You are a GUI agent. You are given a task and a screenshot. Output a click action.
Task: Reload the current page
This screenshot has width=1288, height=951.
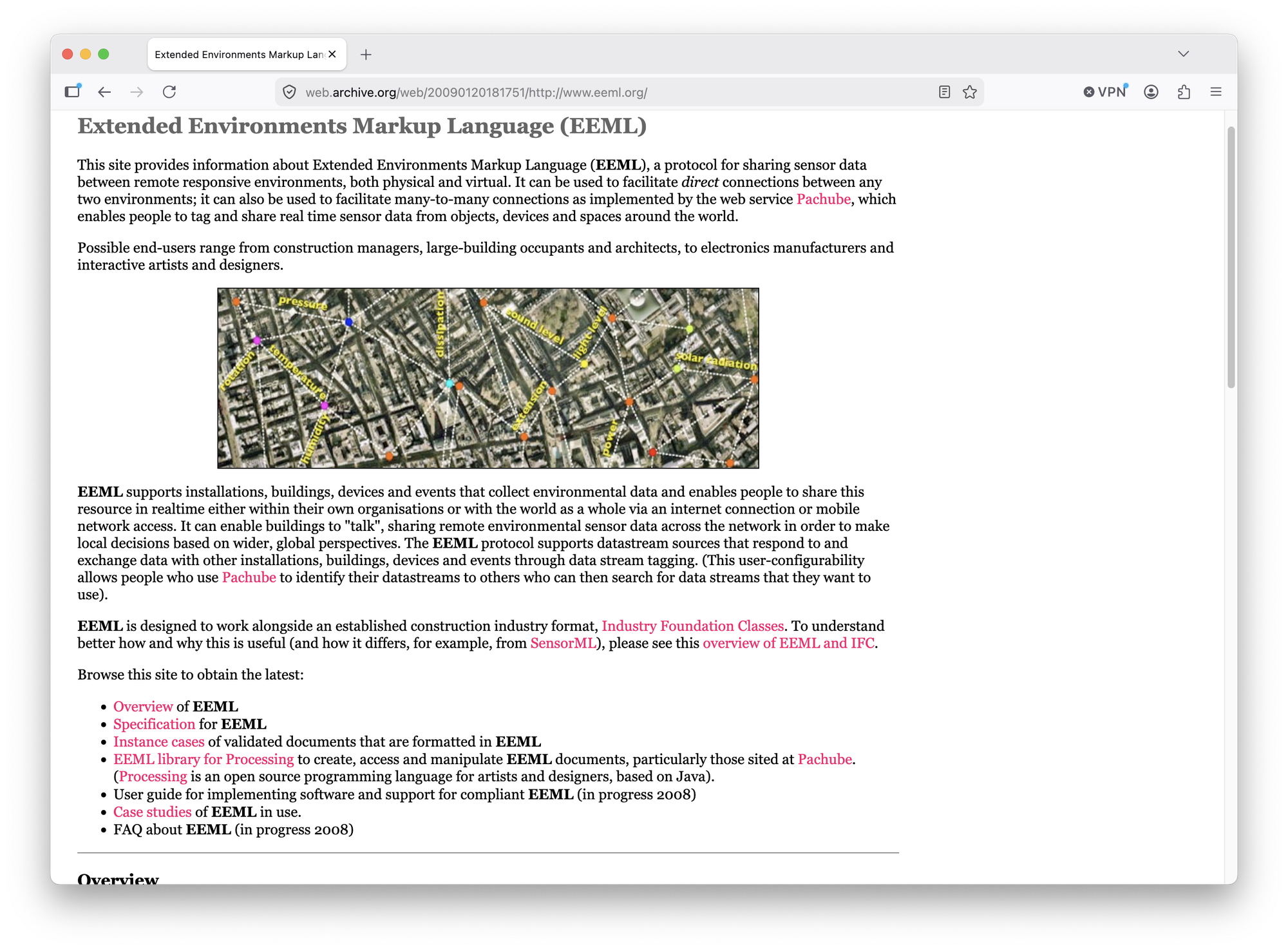pos(169,92)
